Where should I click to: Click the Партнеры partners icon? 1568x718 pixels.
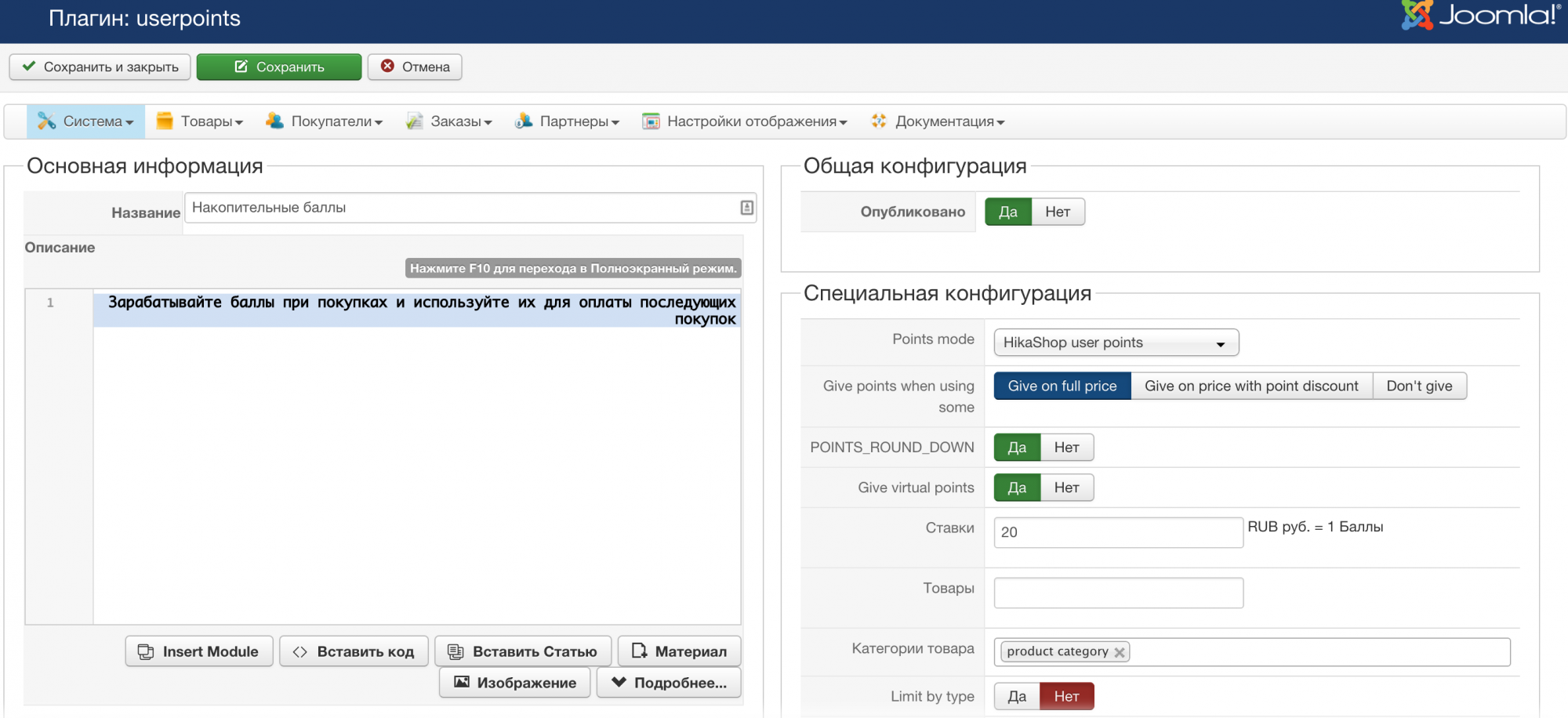[x=524, y=121]
